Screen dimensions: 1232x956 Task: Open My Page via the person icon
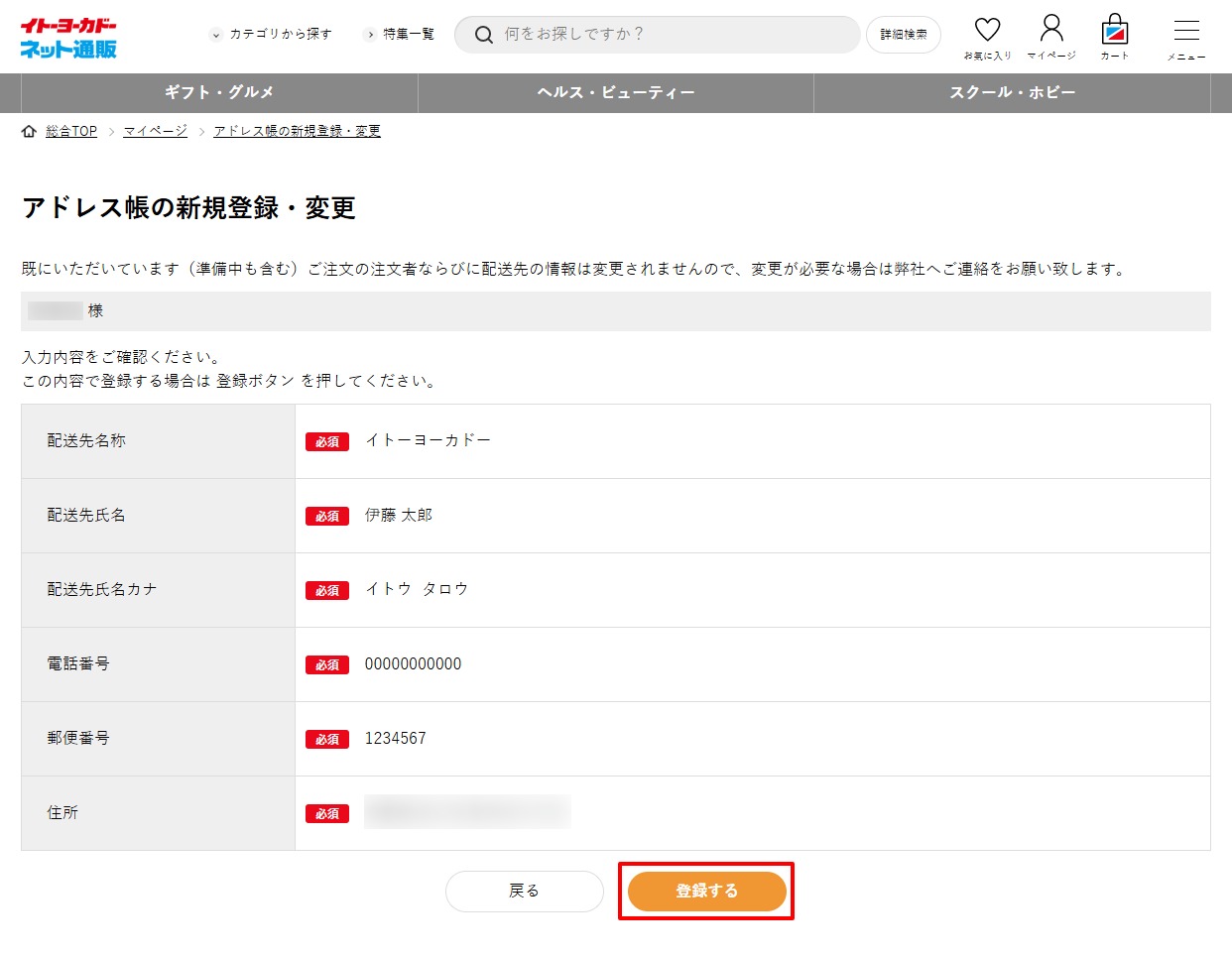[1051, 28]
